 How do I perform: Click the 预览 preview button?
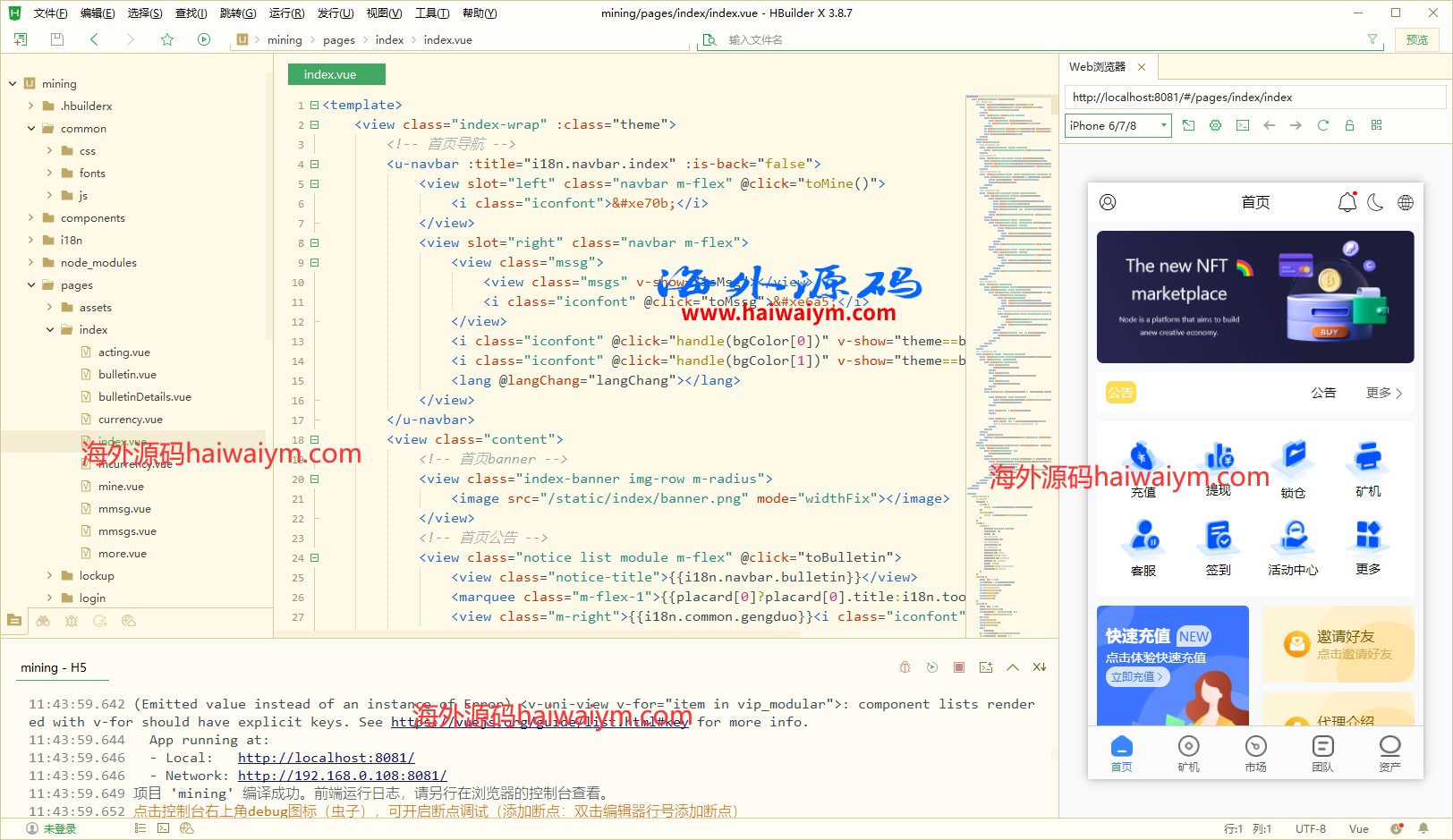(x=1416, y=39)
